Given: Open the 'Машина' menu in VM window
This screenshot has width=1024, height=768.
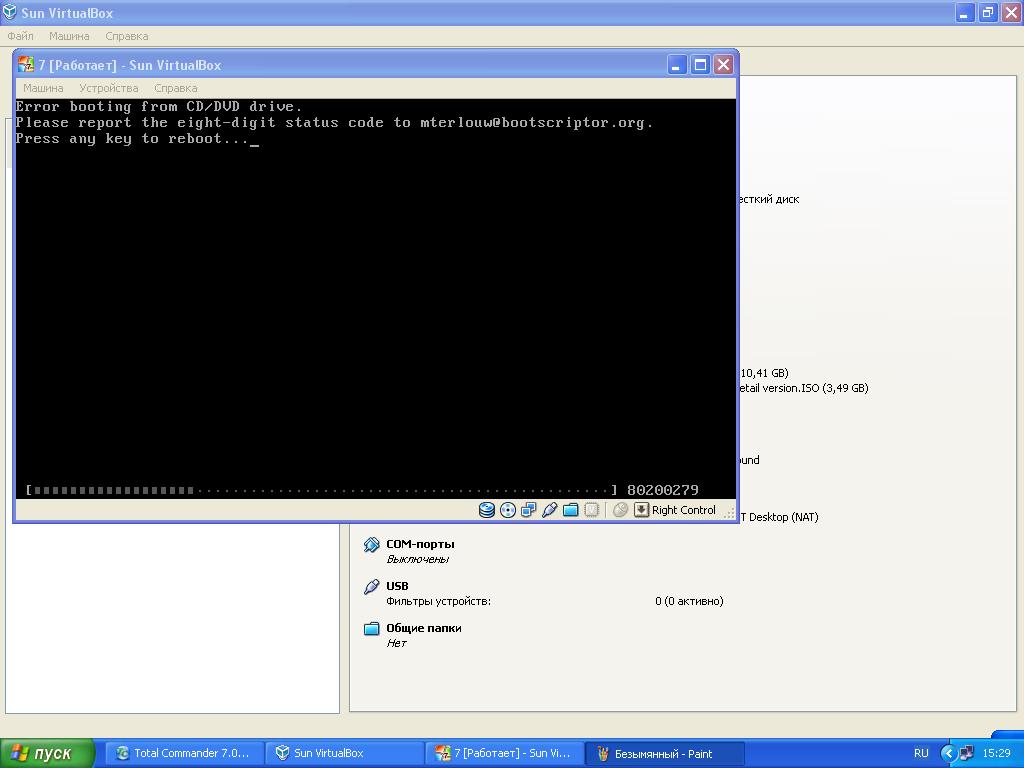Looking at the screenshot, I should (43, 88).
